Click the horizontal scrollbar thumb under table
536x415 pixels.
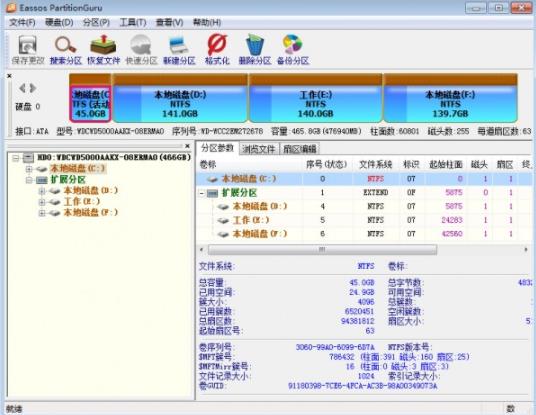322,250
